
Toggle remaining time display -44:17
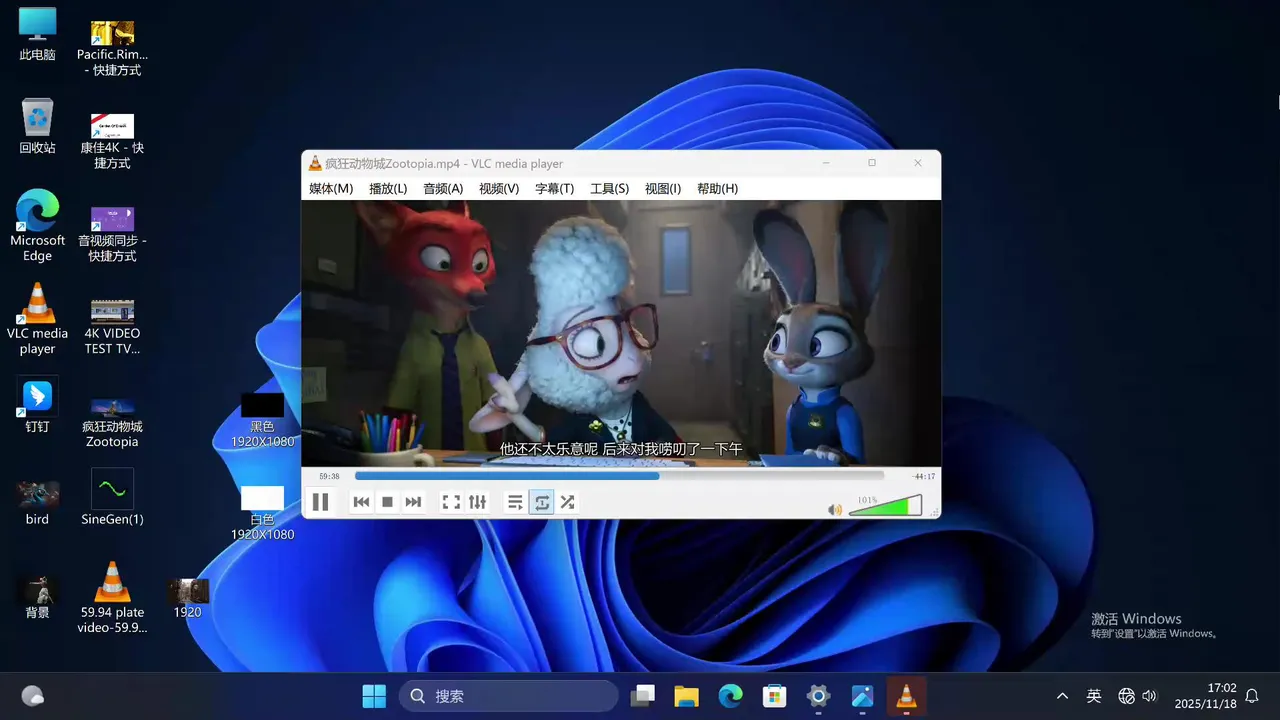(923, 476)
